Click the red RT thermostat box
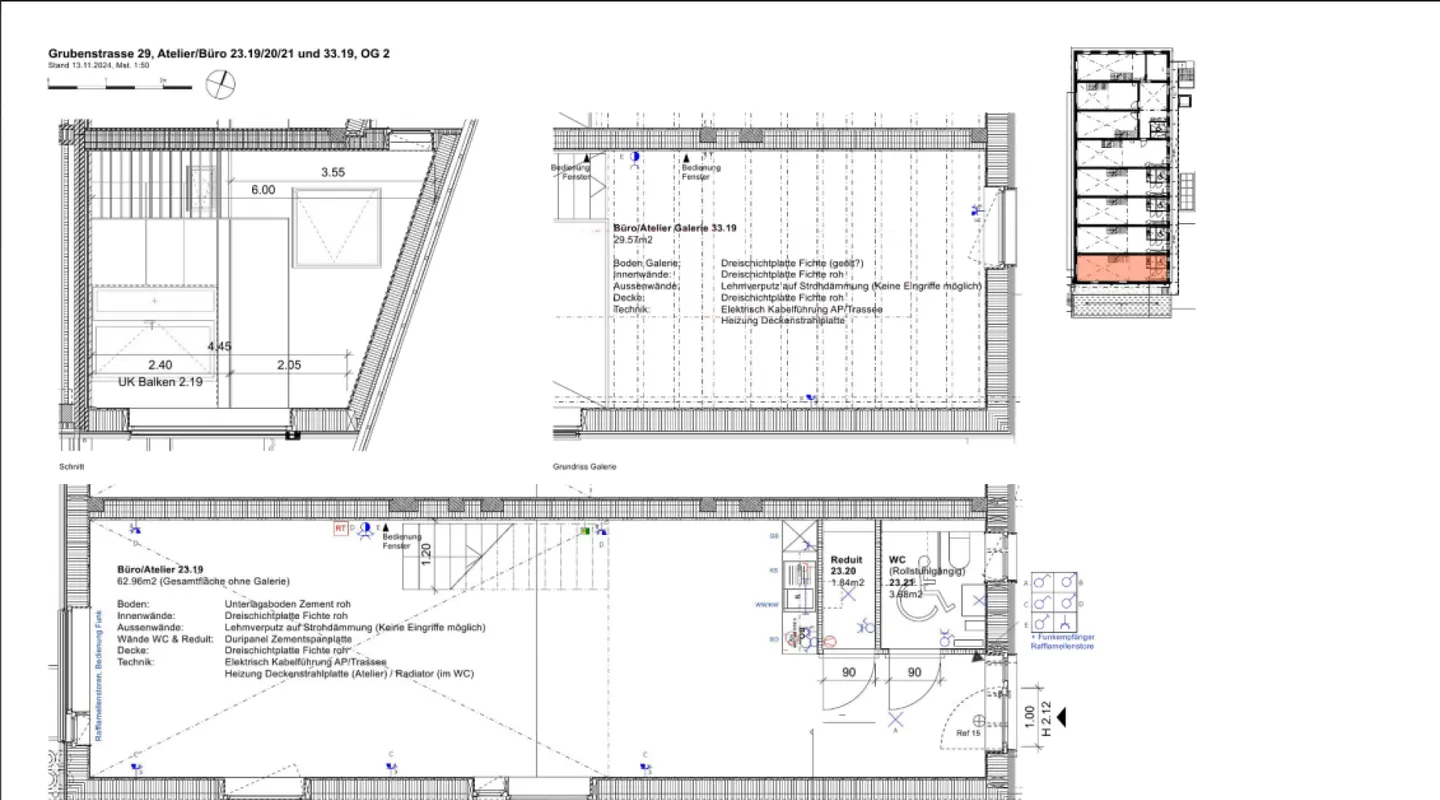Screen dimensions: 1440x800 pyautogui.click(x=340, y=527)
